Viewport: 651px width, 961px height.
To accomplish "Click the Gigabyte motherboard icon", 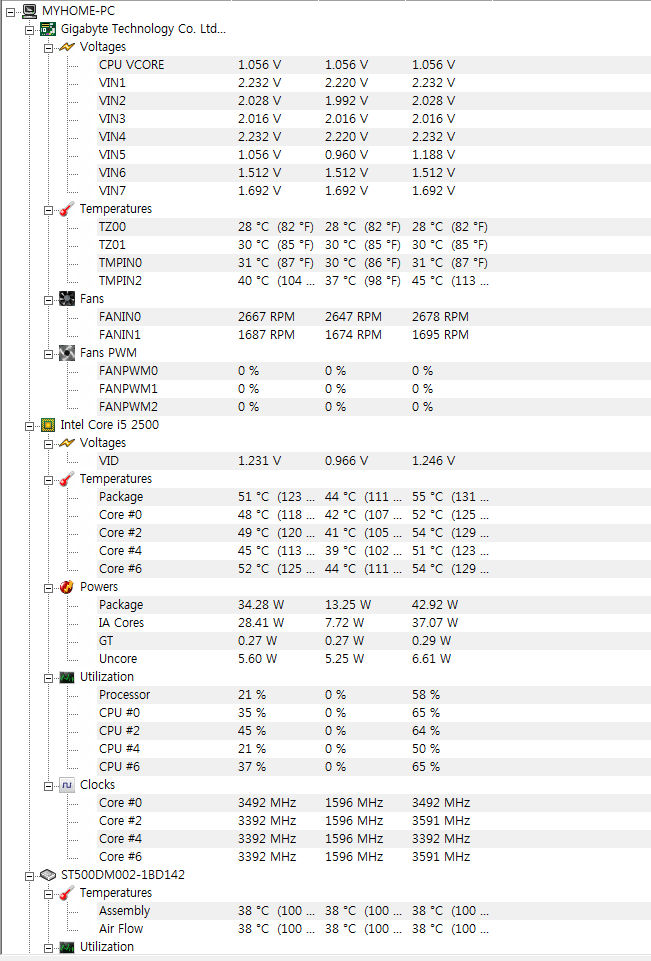I will 48,29.
